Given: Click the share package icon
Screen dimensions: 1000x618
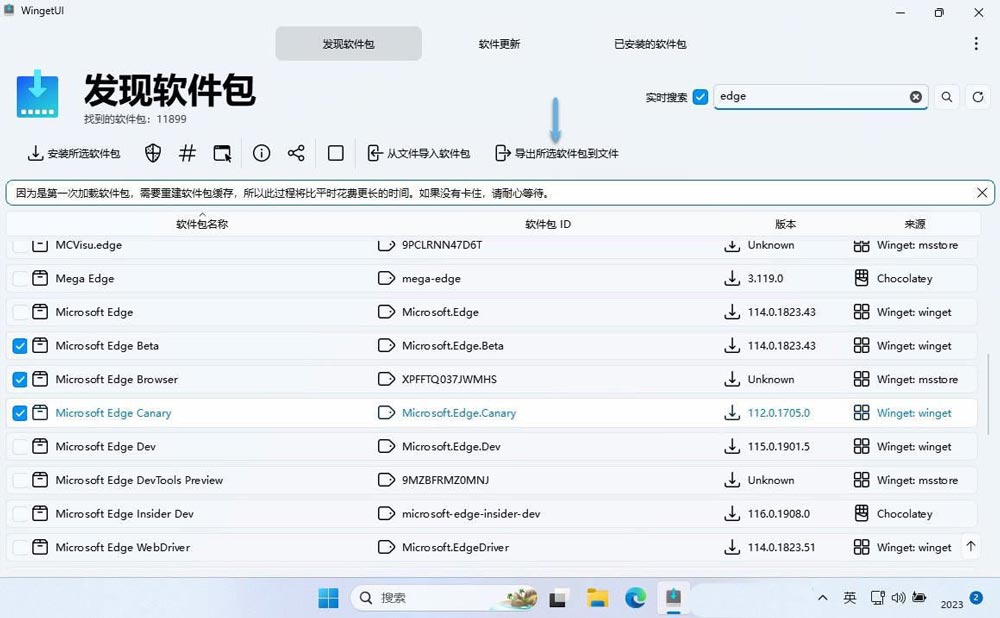Looking at the screenshot, I should 296,153.
